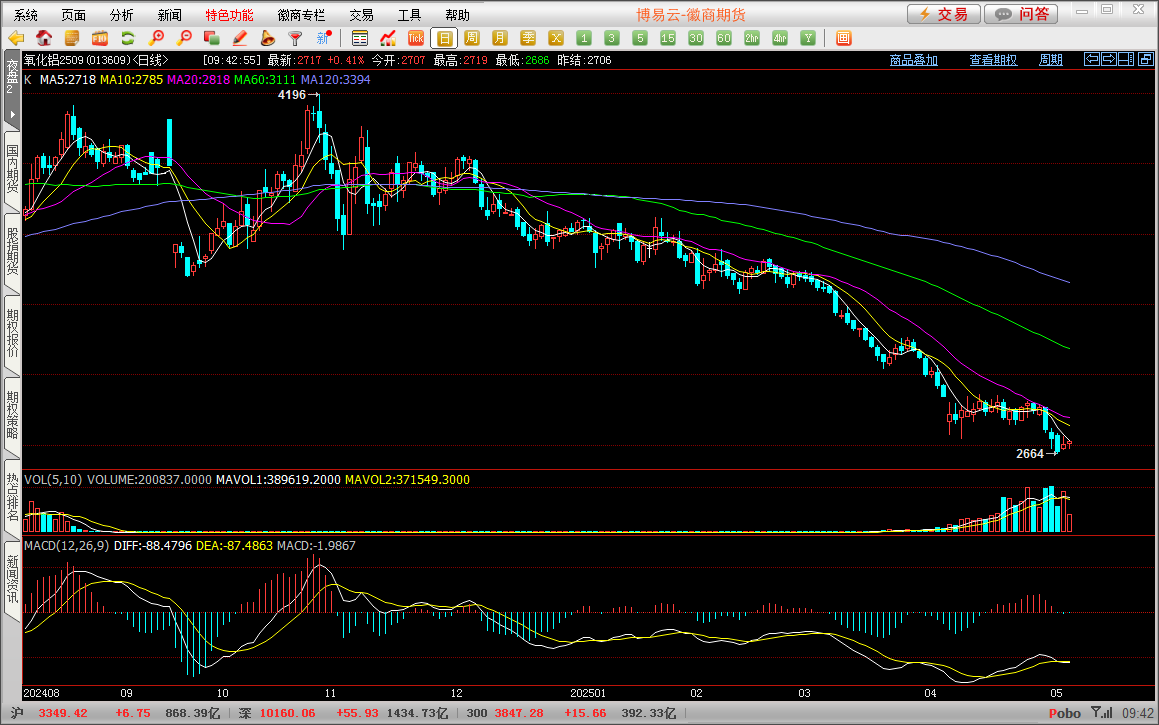Select the X custom period button

tap(557, 38)
